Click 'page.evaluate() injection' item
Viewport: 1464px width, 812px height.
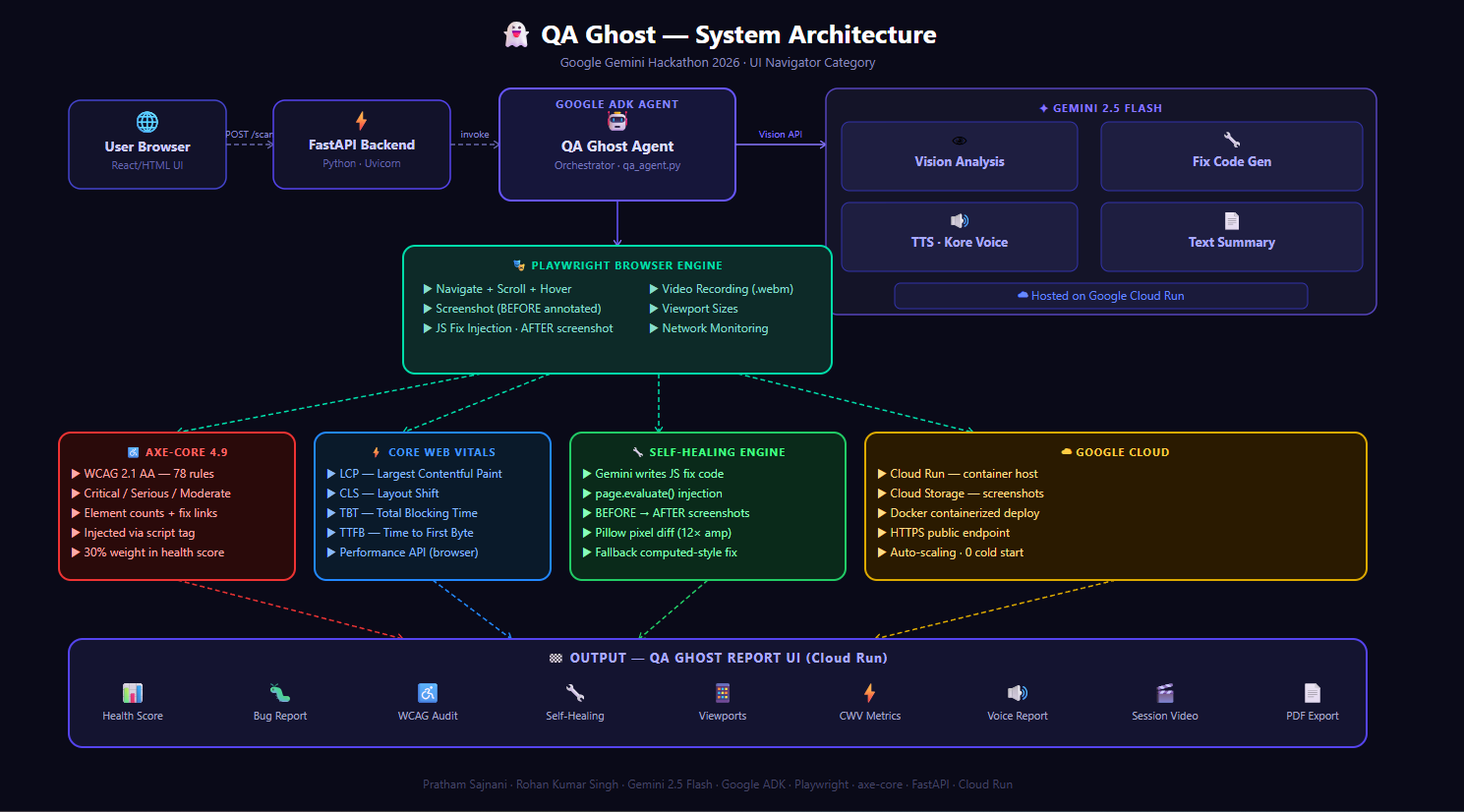(x=653, y=493)
